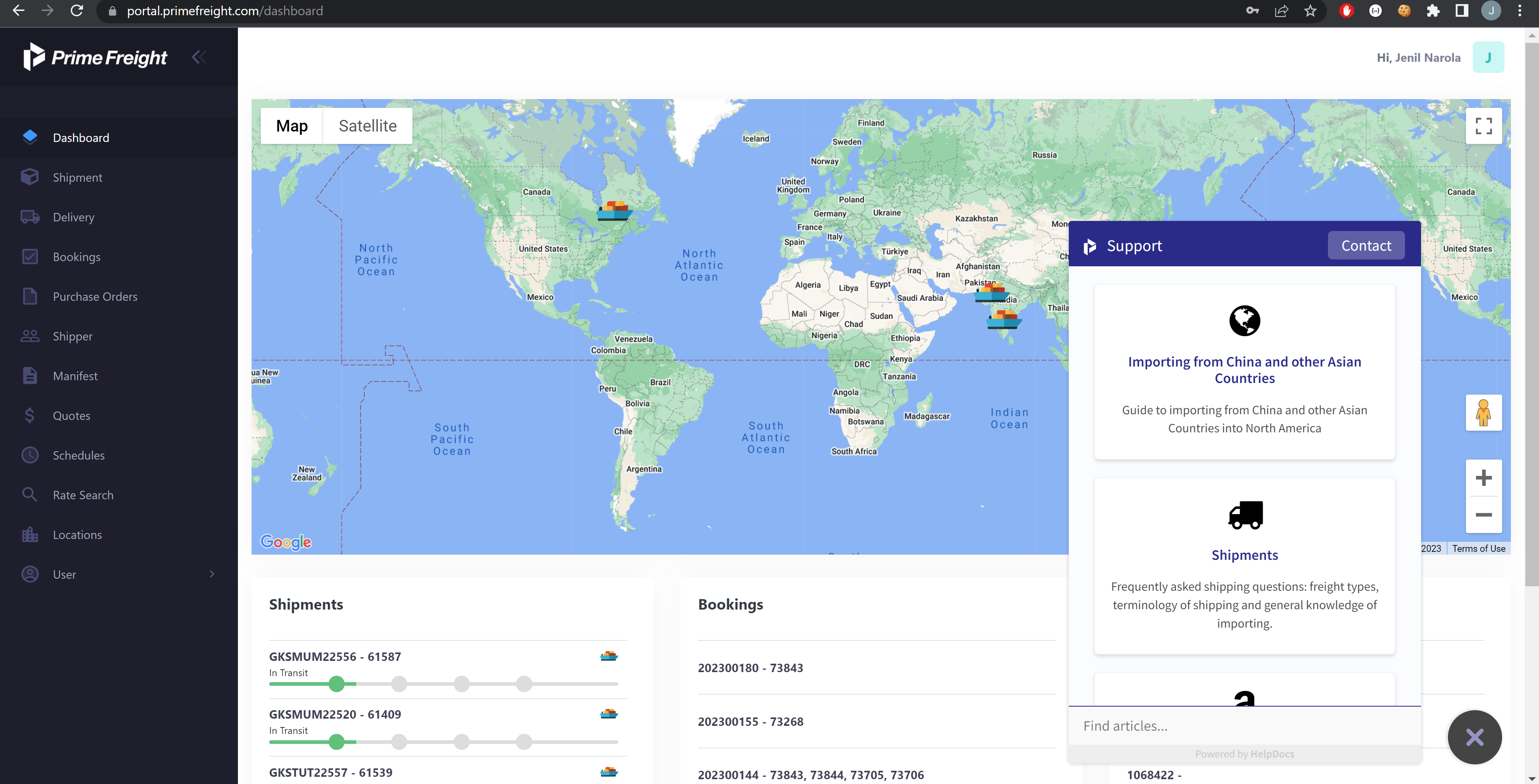Click the Locations building icon

tap(30, 535)
